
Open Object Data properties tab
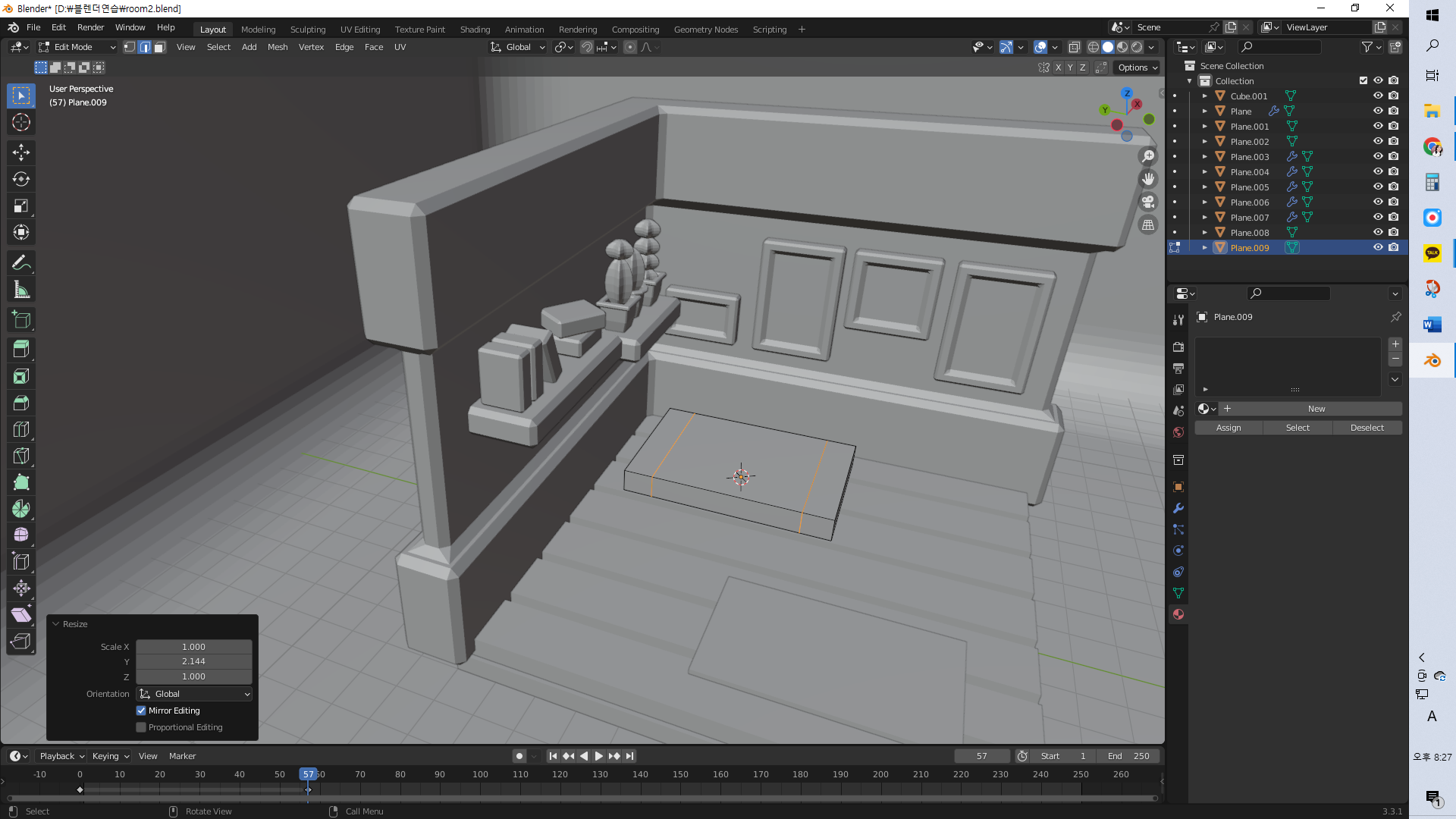(x=1178, y=593)
